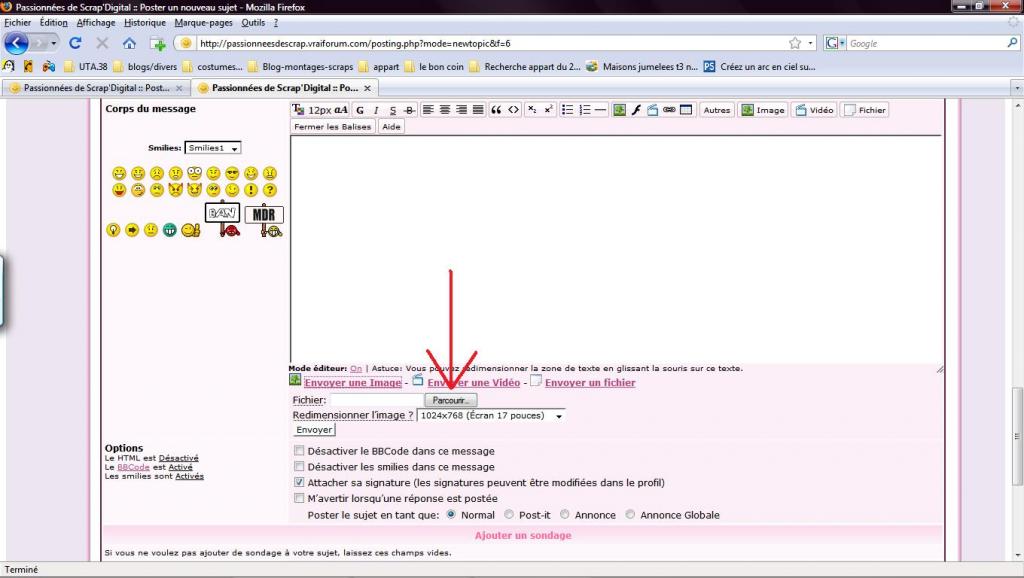The width and height of the screenshot is (1024, 578).
Task: Click the Ajouter un sondage header
Action: point(523,535)
